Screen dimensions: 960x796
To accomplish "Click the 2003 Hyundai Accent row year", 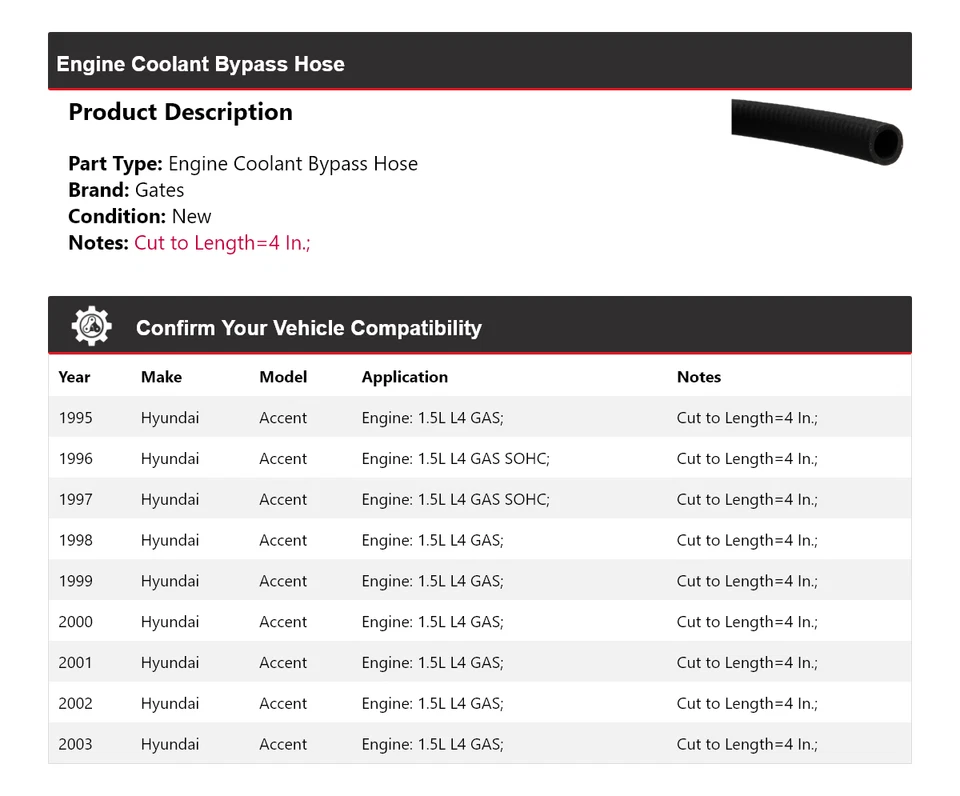I will click(76, 744).
